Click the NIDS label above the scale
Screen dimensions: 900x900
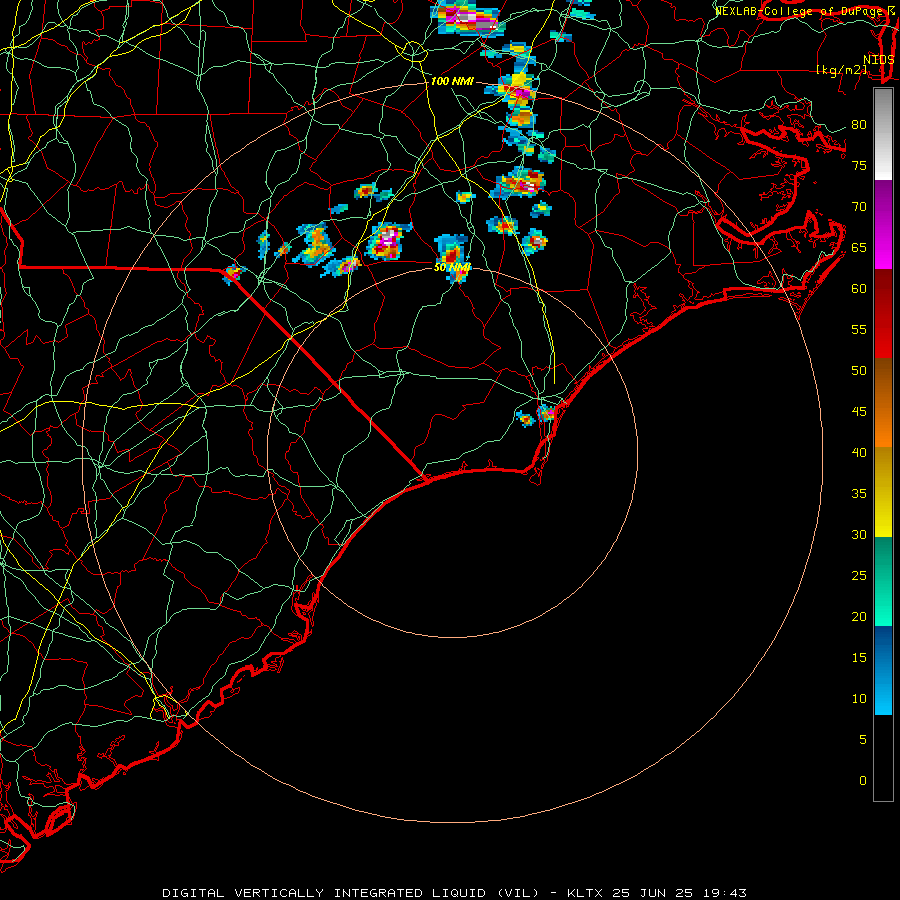(878, 60)
